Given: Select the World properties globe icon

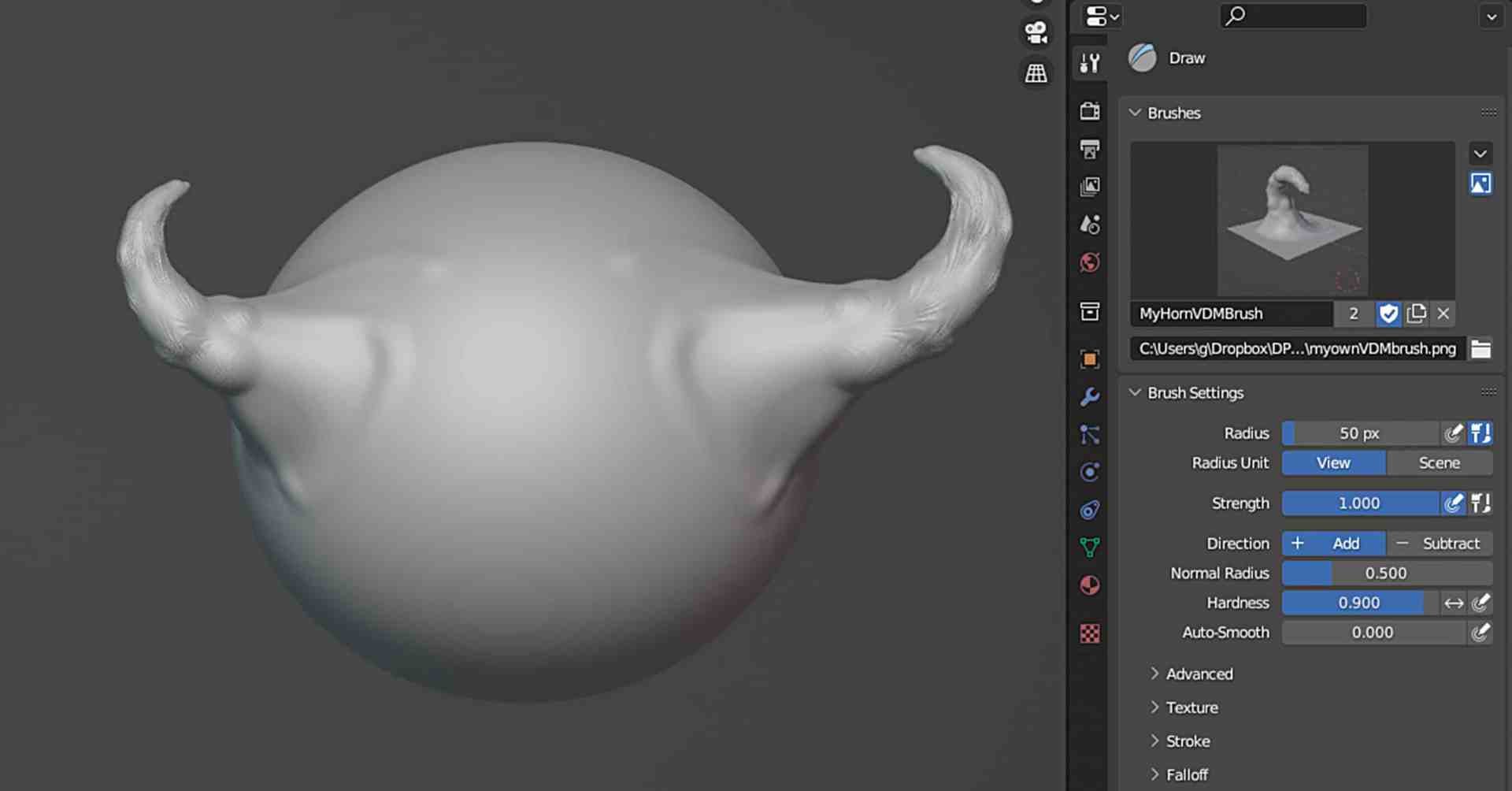Looking at the screenshot, I should tap(1089, 262).
